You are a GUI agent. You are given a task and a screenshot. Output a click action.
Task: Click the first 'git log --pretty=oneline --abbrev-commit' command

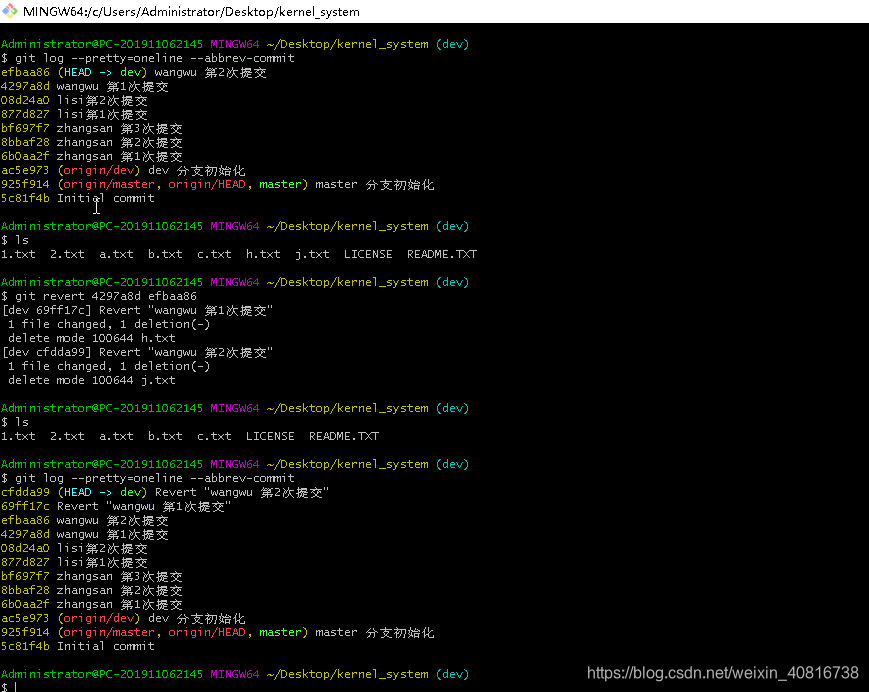coord(155,58)
